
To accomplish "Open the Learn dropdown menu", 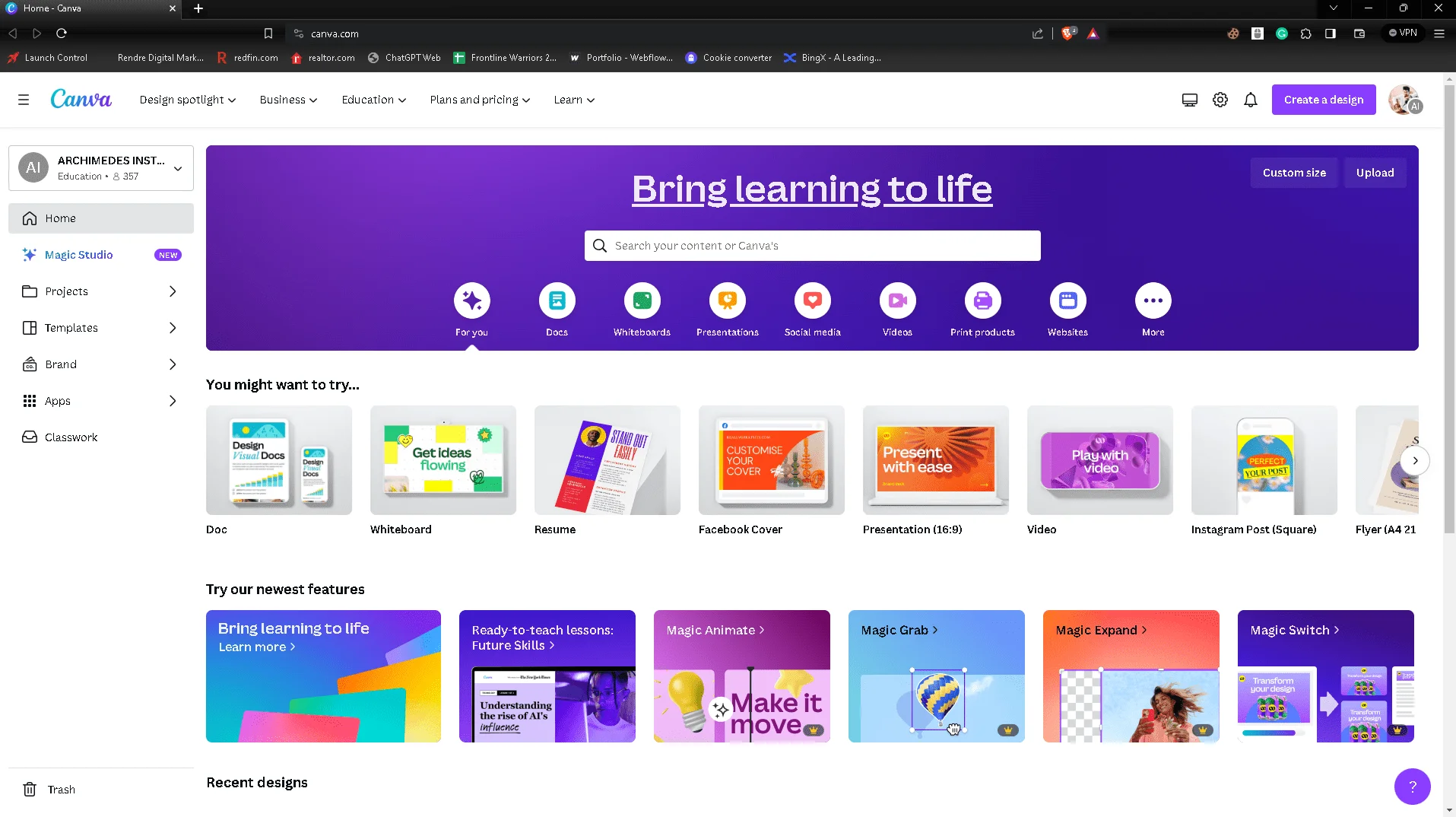I will [574, 100].
